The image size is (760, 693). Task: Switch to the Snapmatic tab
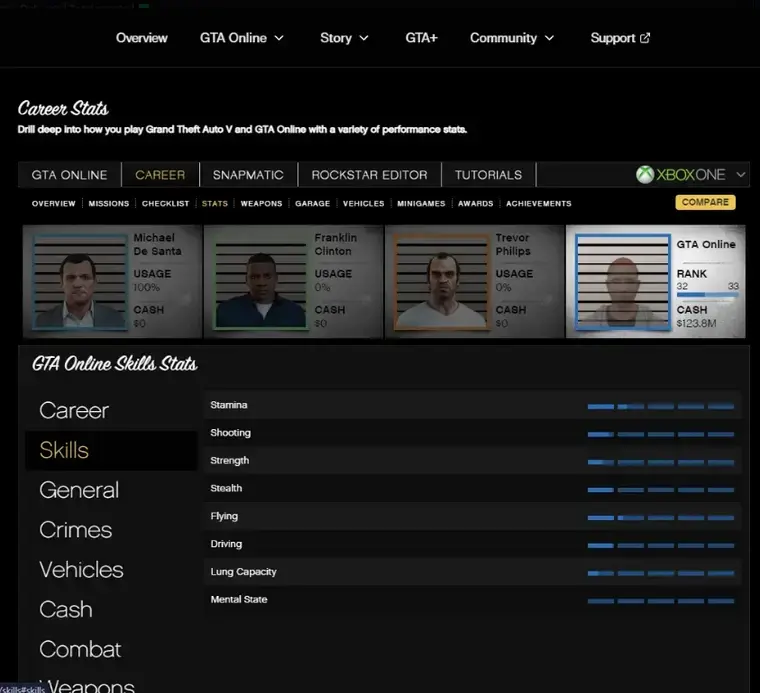(248, 175)
